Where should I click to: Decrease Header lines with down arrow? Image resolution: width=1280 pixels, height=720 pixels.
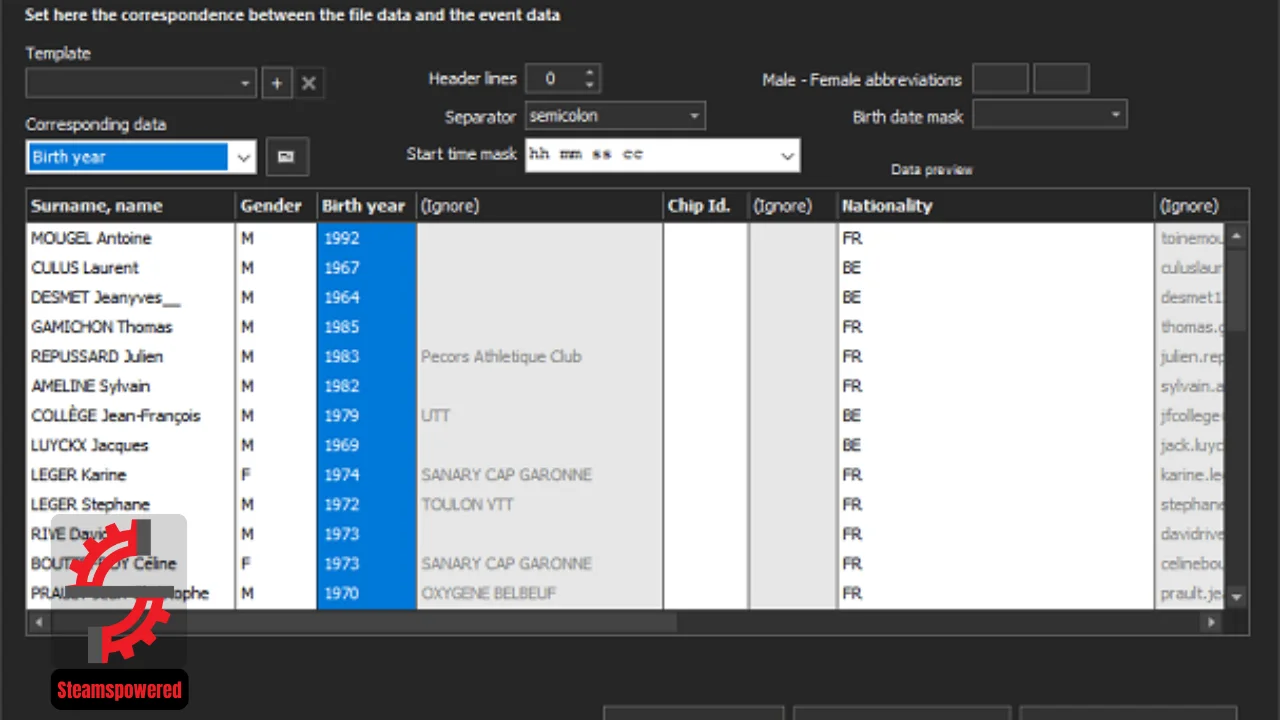point(590,86)
